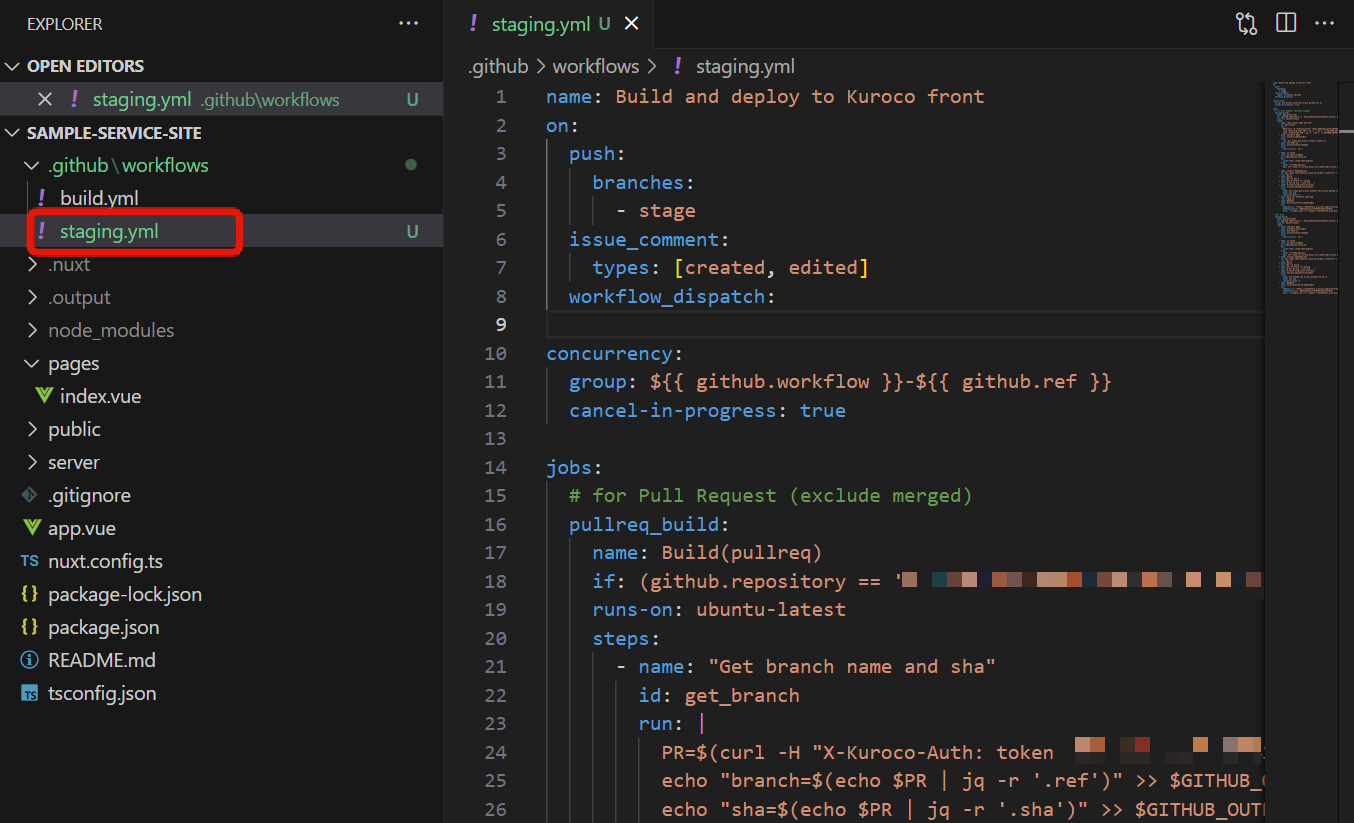
Task: Open package.json file
Action: pyautogui.click(x=103, y=627)
